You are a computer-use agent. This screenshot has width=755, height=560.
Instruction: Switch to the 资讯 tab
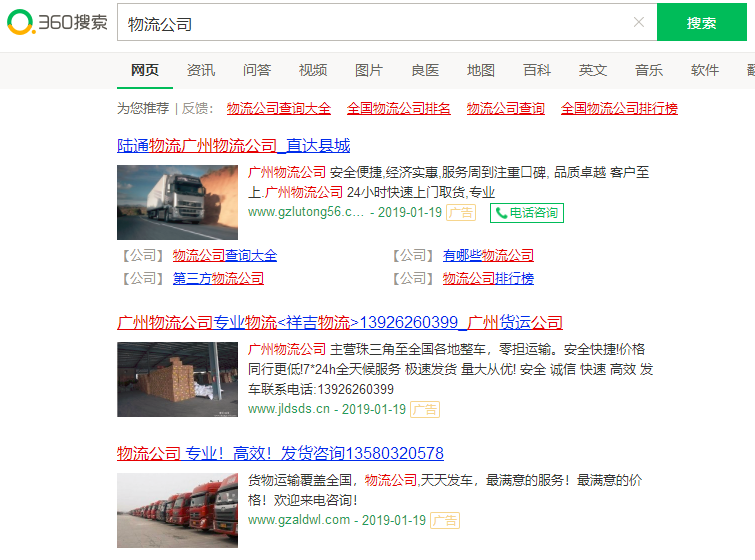[201, 70]
